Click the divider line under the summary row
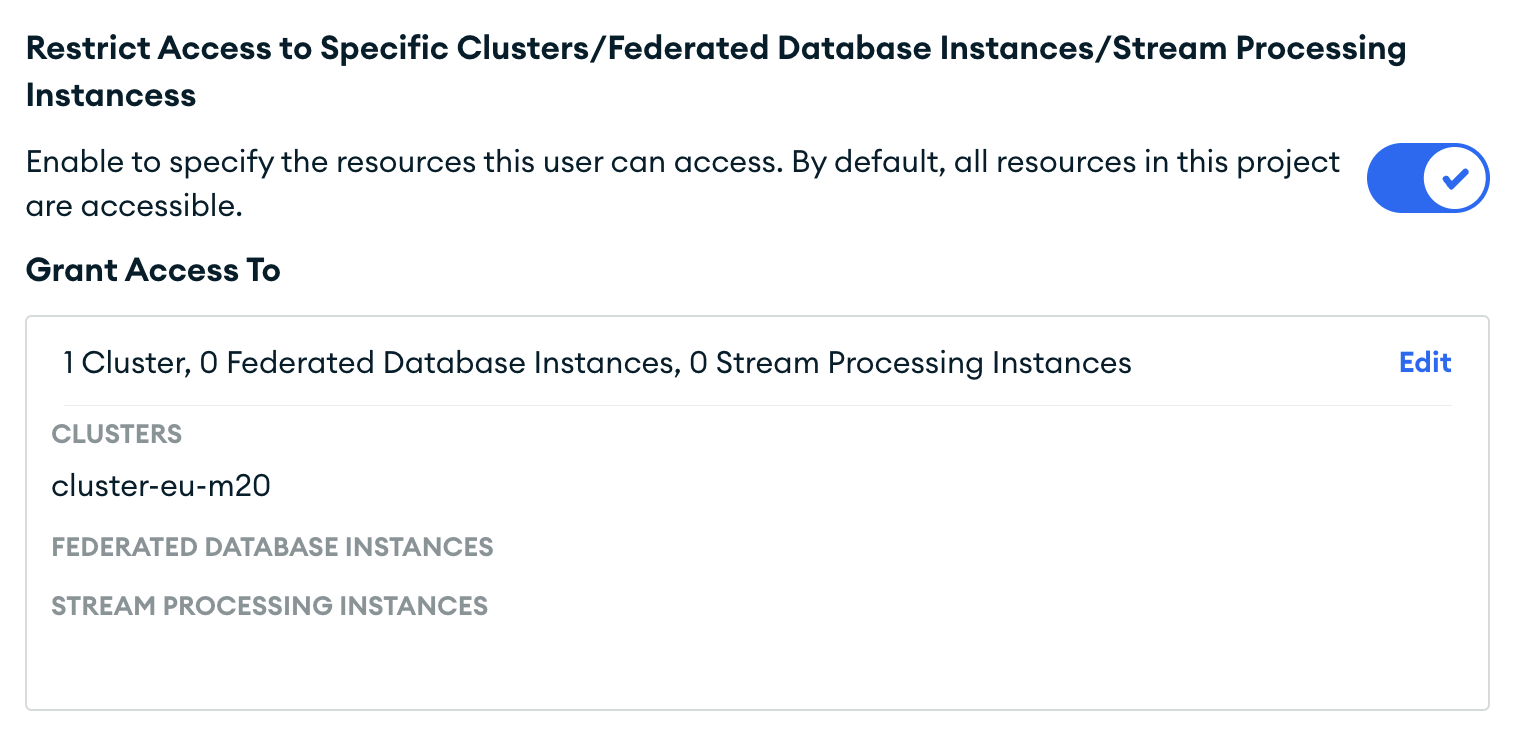The image size is (1522, 730). (x=750, y=405)
